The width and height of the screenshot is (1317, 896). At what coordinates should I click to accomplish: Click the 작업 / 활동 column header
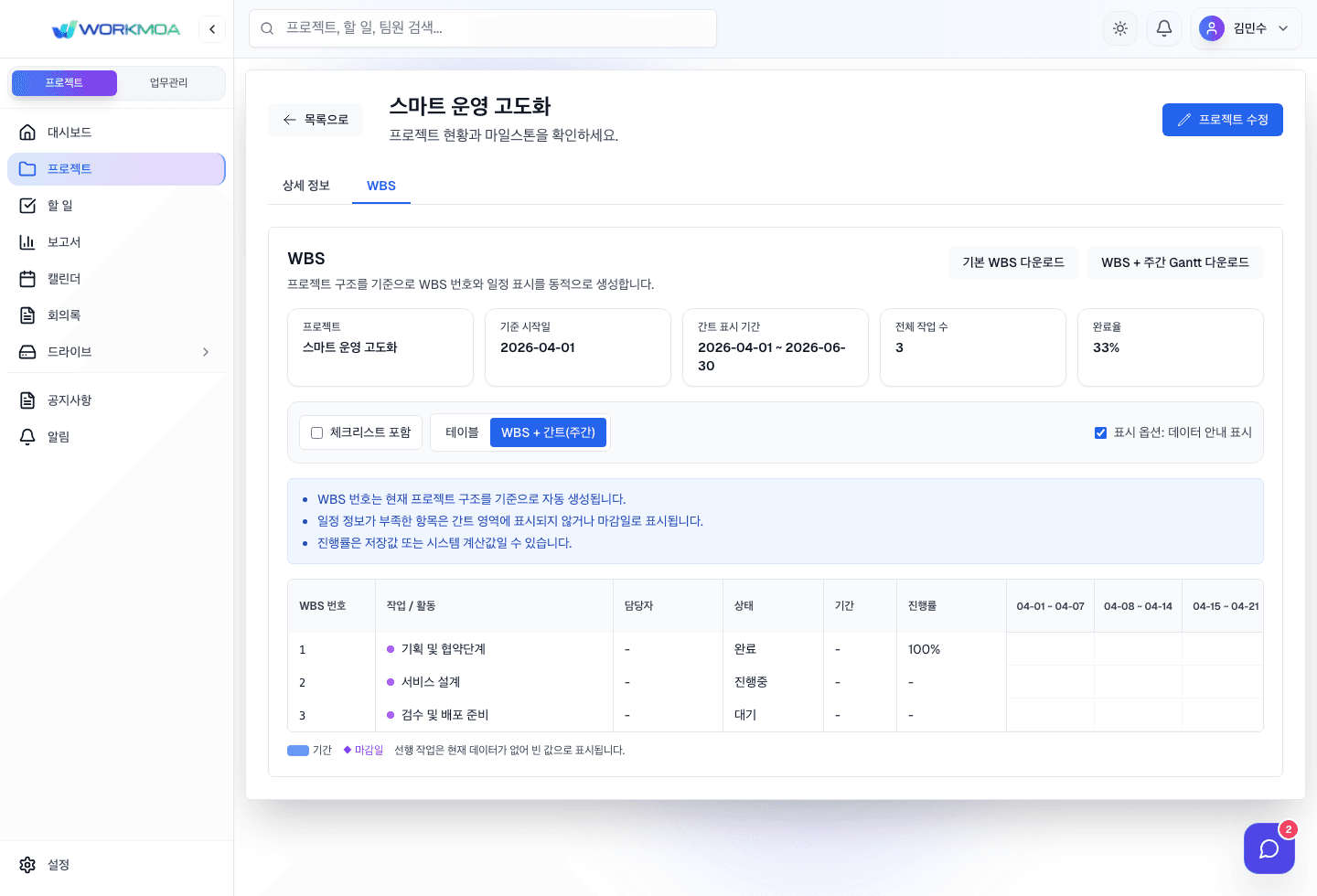494,606
